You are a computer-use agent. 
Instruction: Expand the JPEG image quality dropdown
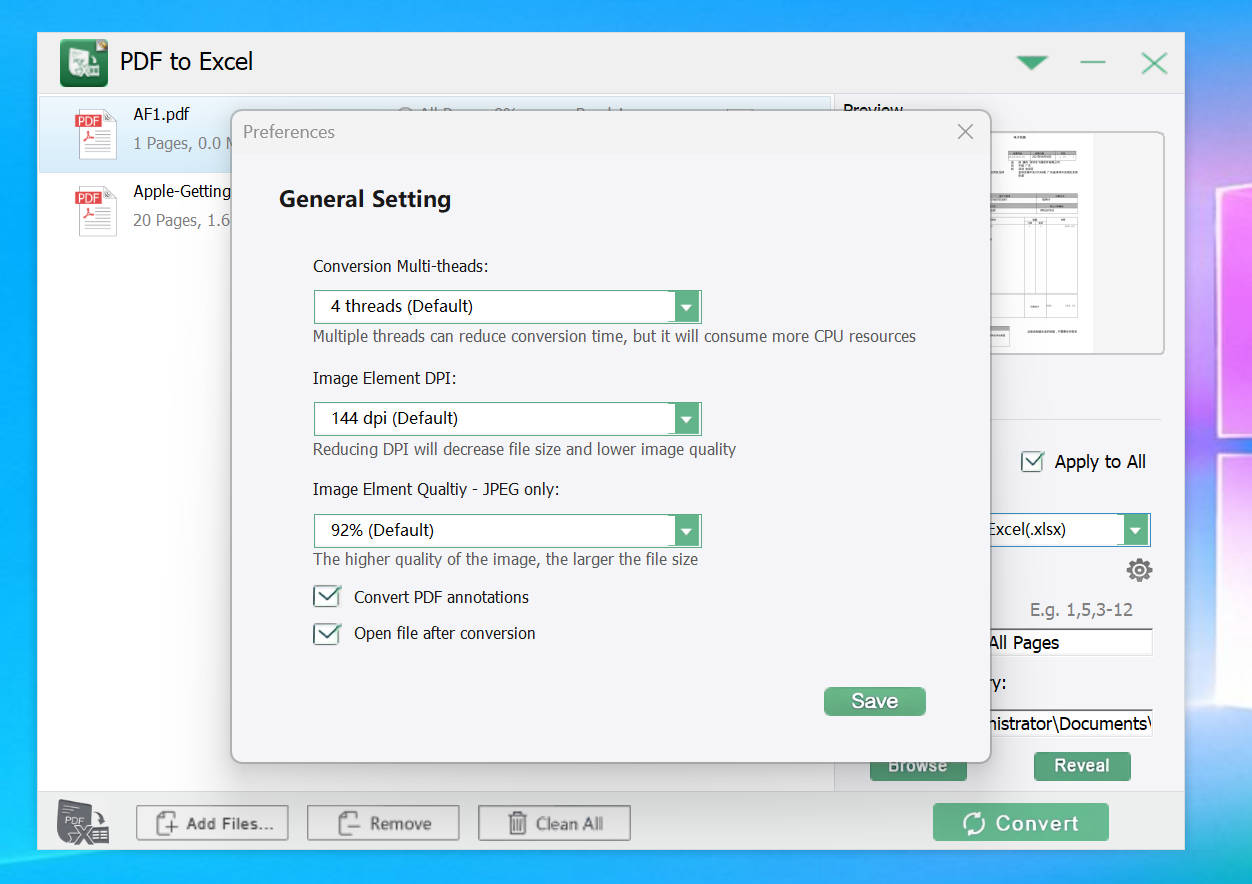[686, 530]
